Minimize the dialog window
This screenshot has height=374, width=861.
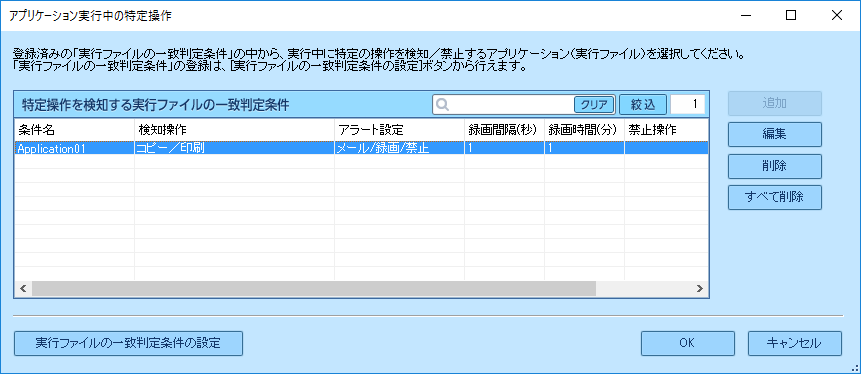745,15
